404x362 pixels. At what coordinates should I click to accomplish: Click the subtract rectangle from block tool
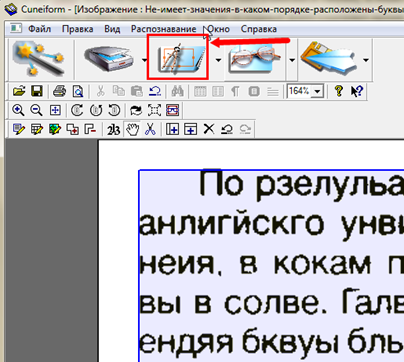tap(90, 129)
